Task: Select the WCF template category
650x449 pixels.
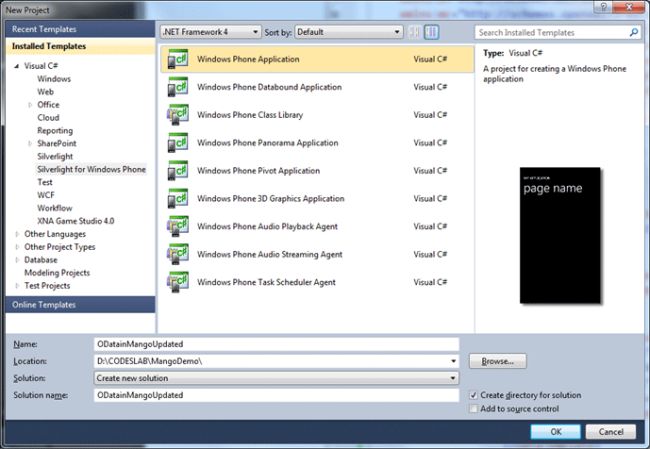Action: tap(46, 195)
